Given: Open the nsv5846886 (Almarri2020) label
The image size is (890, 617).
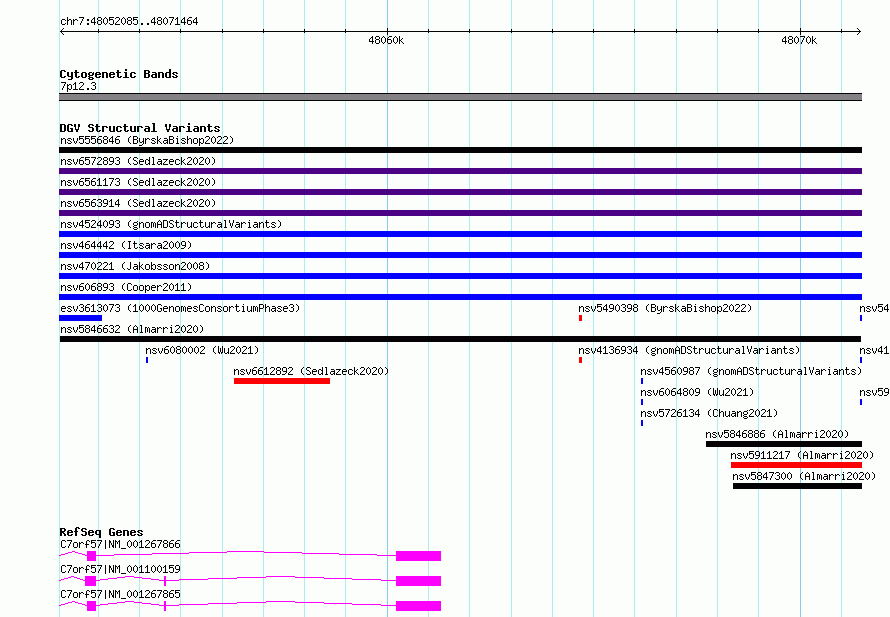Looking at the screenshot, I should click(x=778, y=434).
